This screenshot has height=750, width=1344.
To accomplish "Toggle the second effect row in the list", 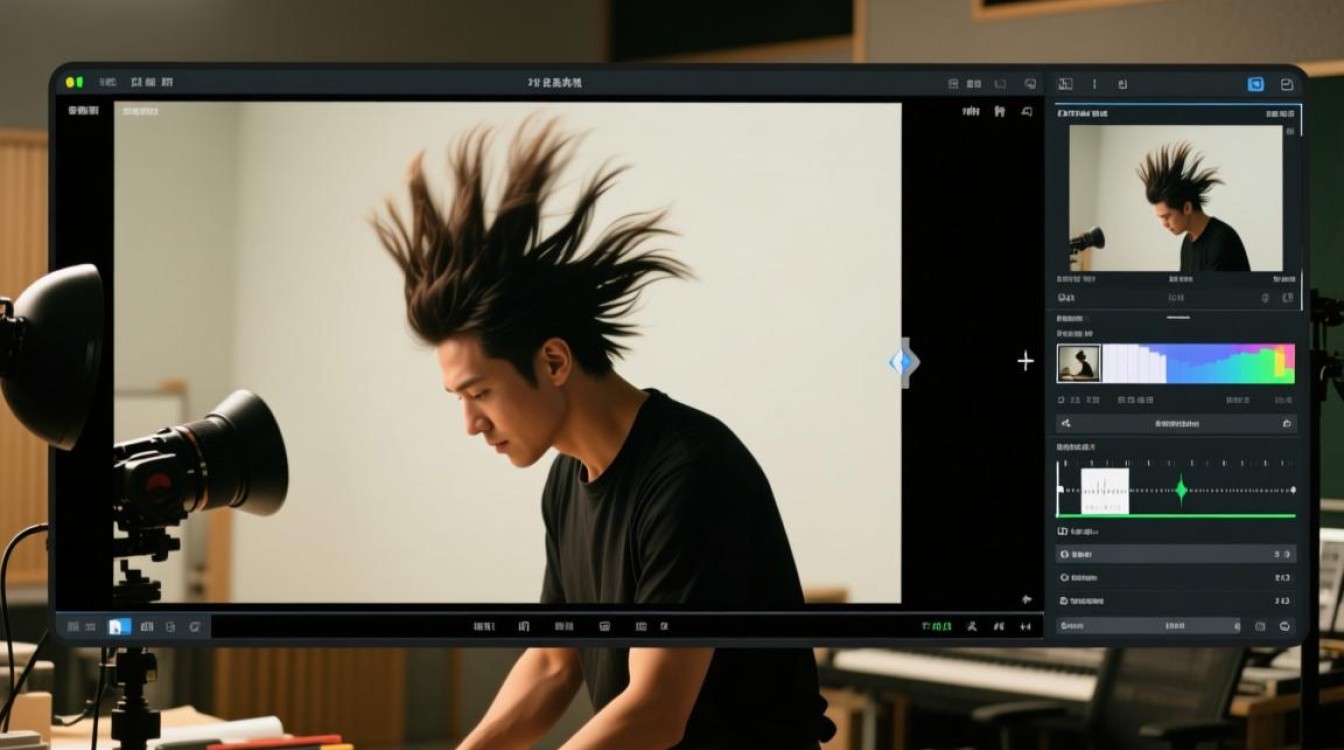I will [x=1176, y=578].
